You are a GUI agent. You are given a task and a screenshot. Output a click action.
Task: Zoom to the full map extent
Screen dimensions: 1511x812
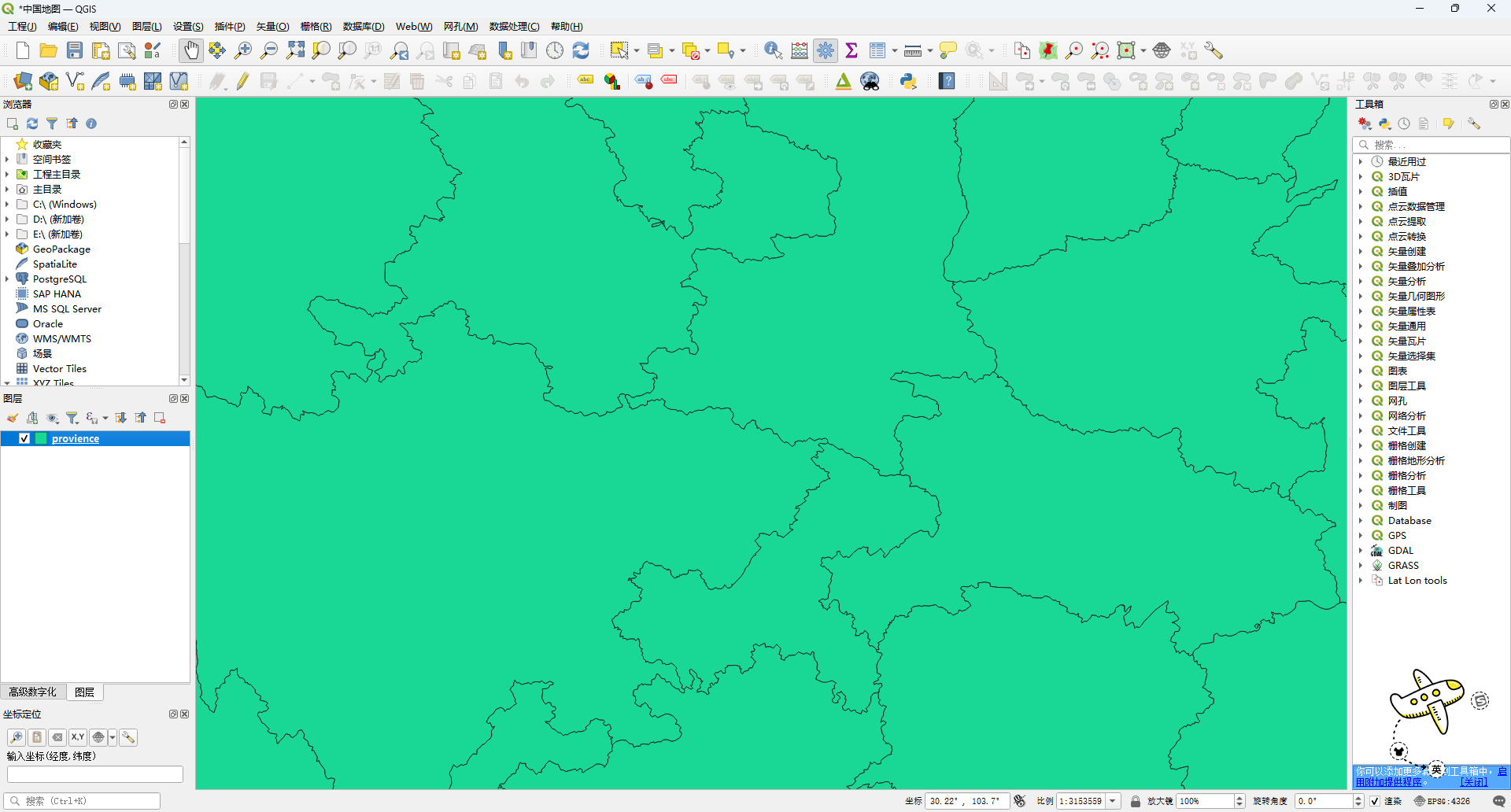295,50
